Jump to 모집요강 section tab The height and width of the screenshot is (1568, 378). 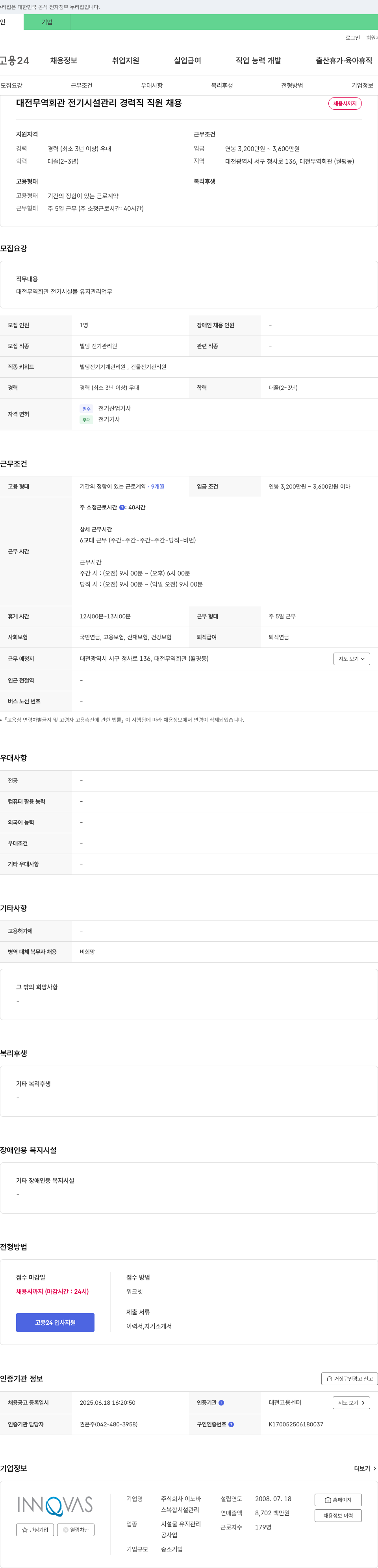coord(11,85)
